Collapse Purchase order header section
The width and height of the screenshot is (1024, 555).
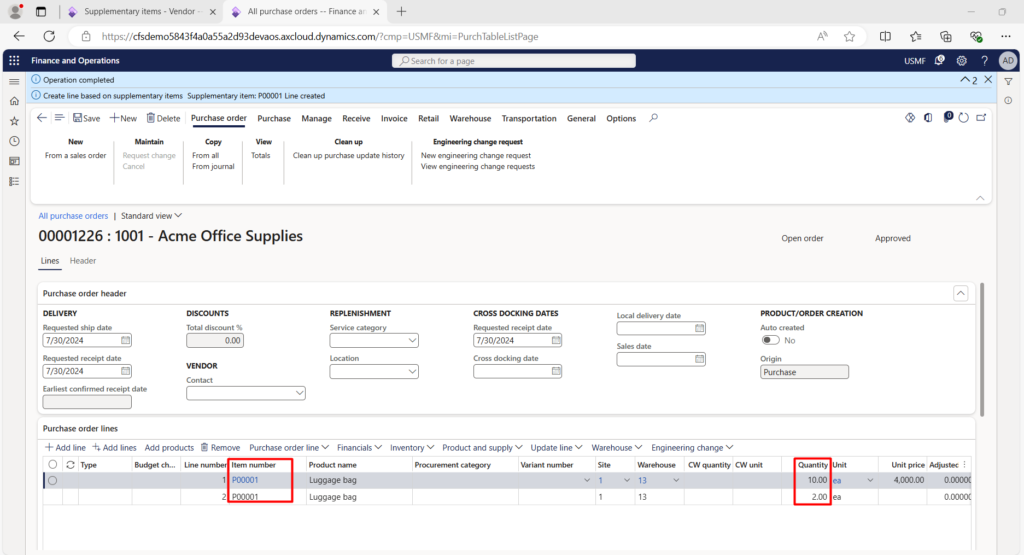click(960, 293)
